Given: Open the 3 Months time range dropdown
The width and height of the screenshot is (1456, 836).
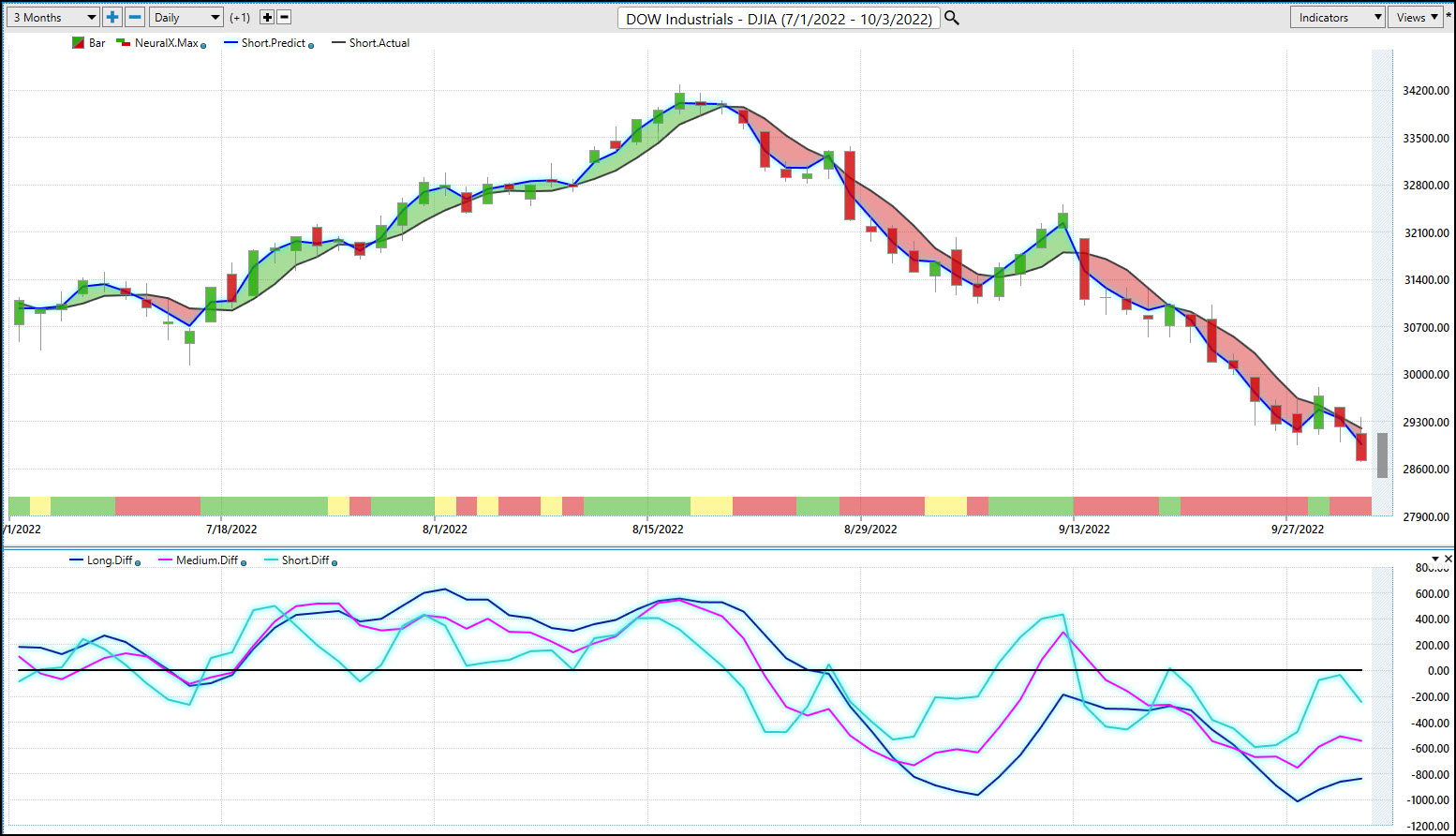Looking at the screenshot, I should [53, 17].
